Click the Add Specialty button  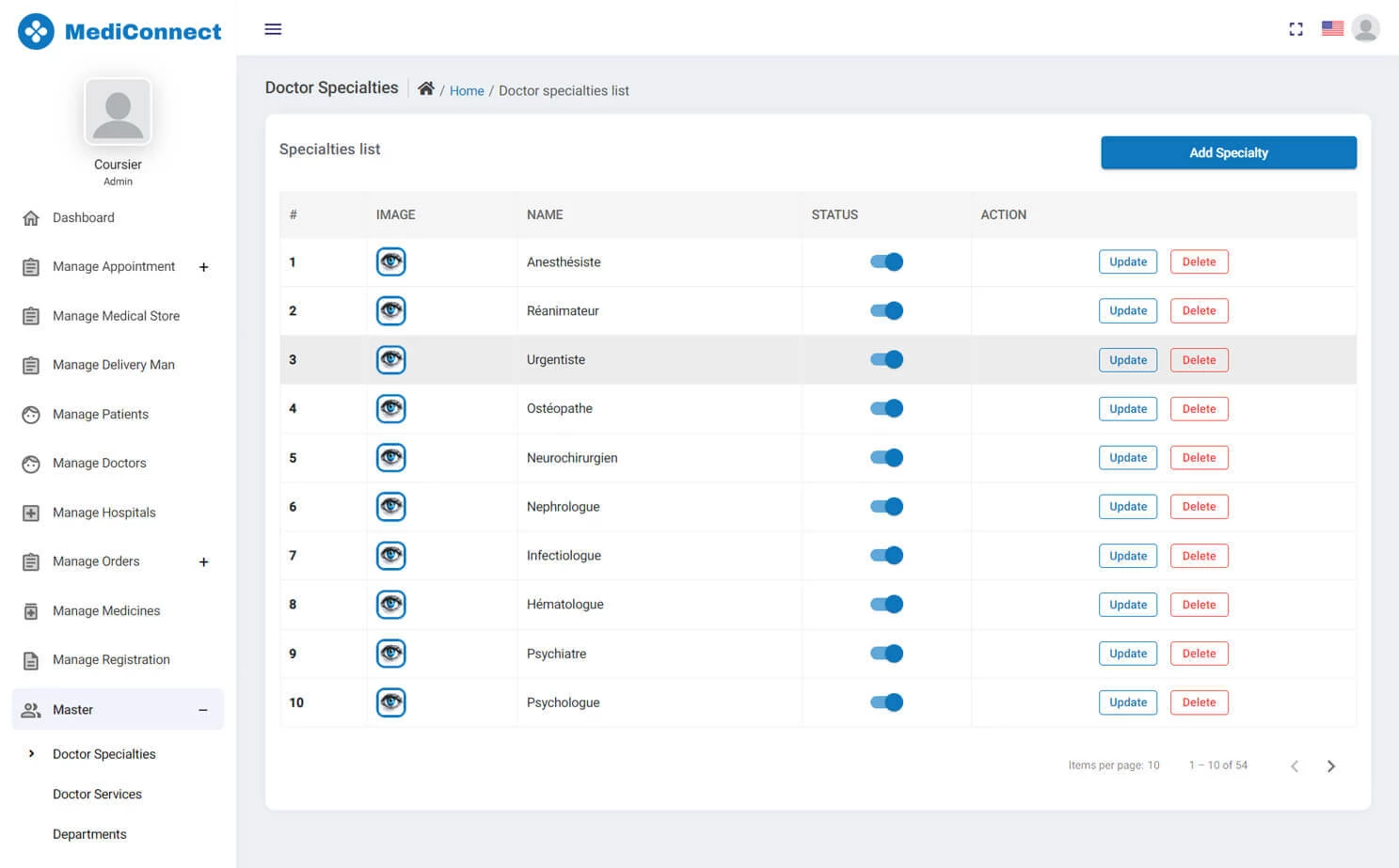coord(1228,152)
